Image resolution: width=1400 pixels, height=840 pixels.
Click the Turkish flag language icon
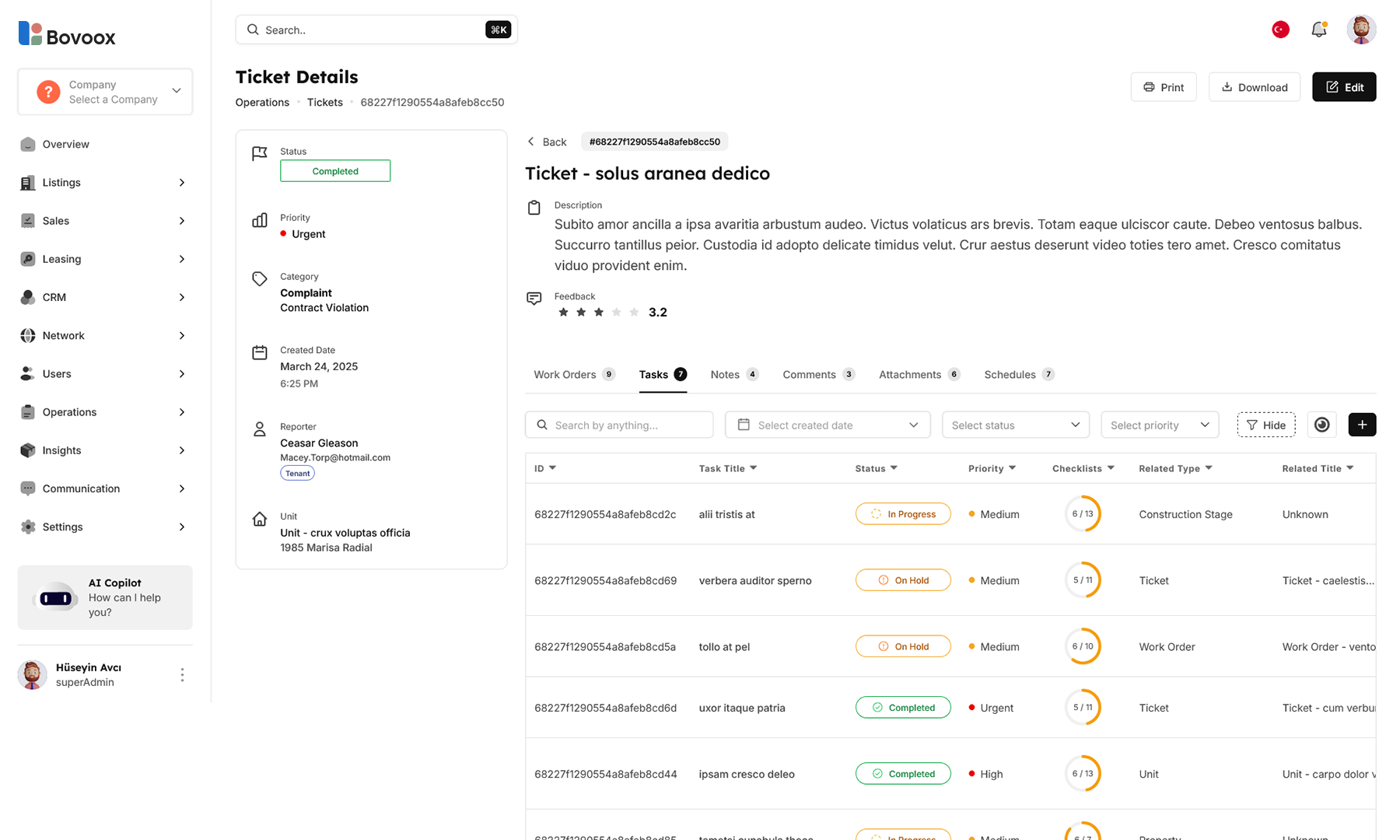click(x=1280, y=30)
